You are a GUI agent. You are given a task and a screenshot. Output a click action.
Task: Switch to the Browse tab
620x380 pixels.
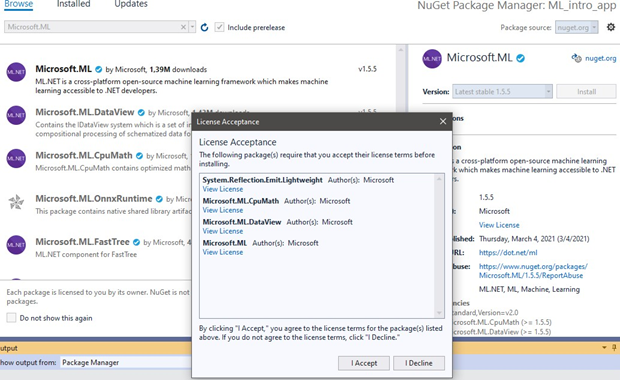[x=19, y=4]
